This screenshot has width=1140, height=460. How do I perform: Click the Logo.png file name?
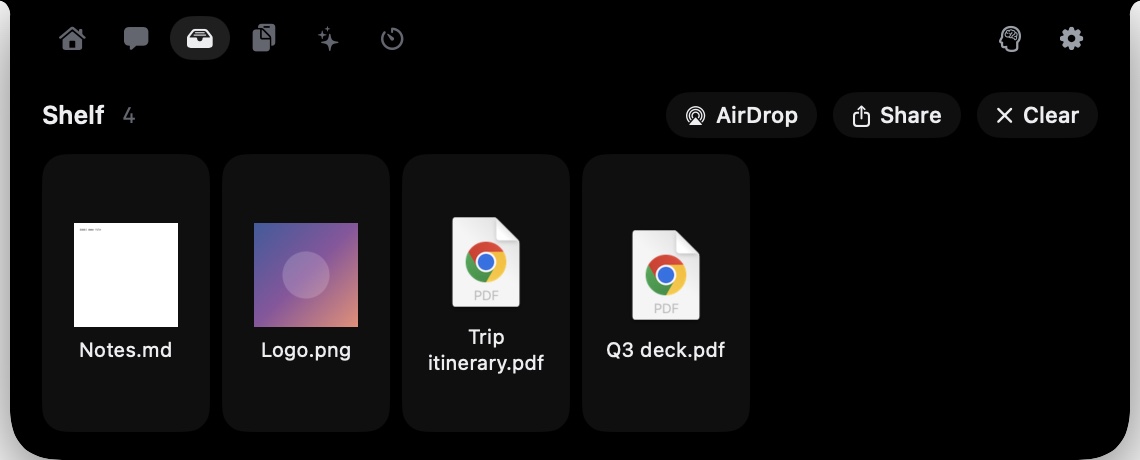click(305, 350)
